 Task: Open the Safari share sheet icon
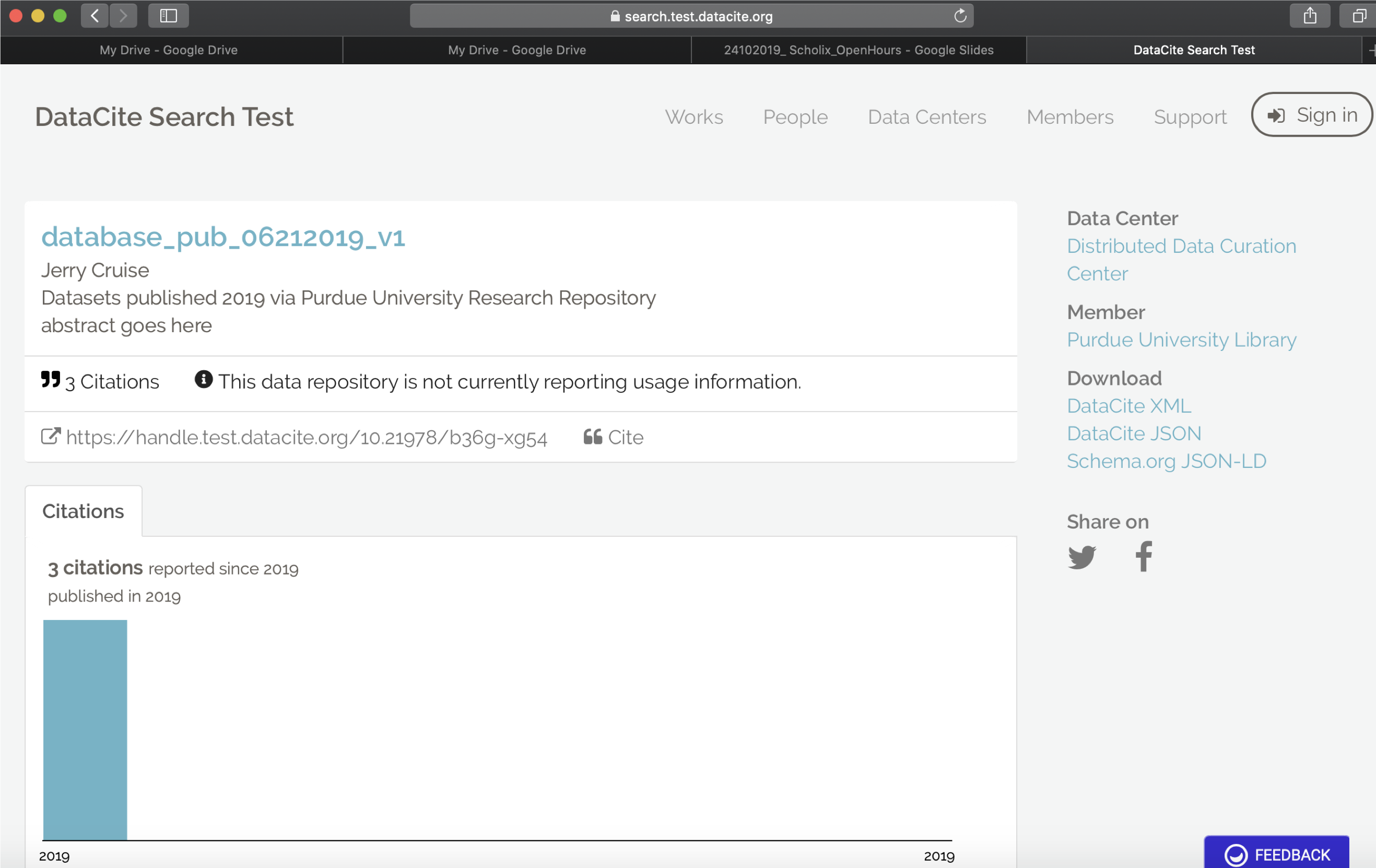[x=1310, y=16]
